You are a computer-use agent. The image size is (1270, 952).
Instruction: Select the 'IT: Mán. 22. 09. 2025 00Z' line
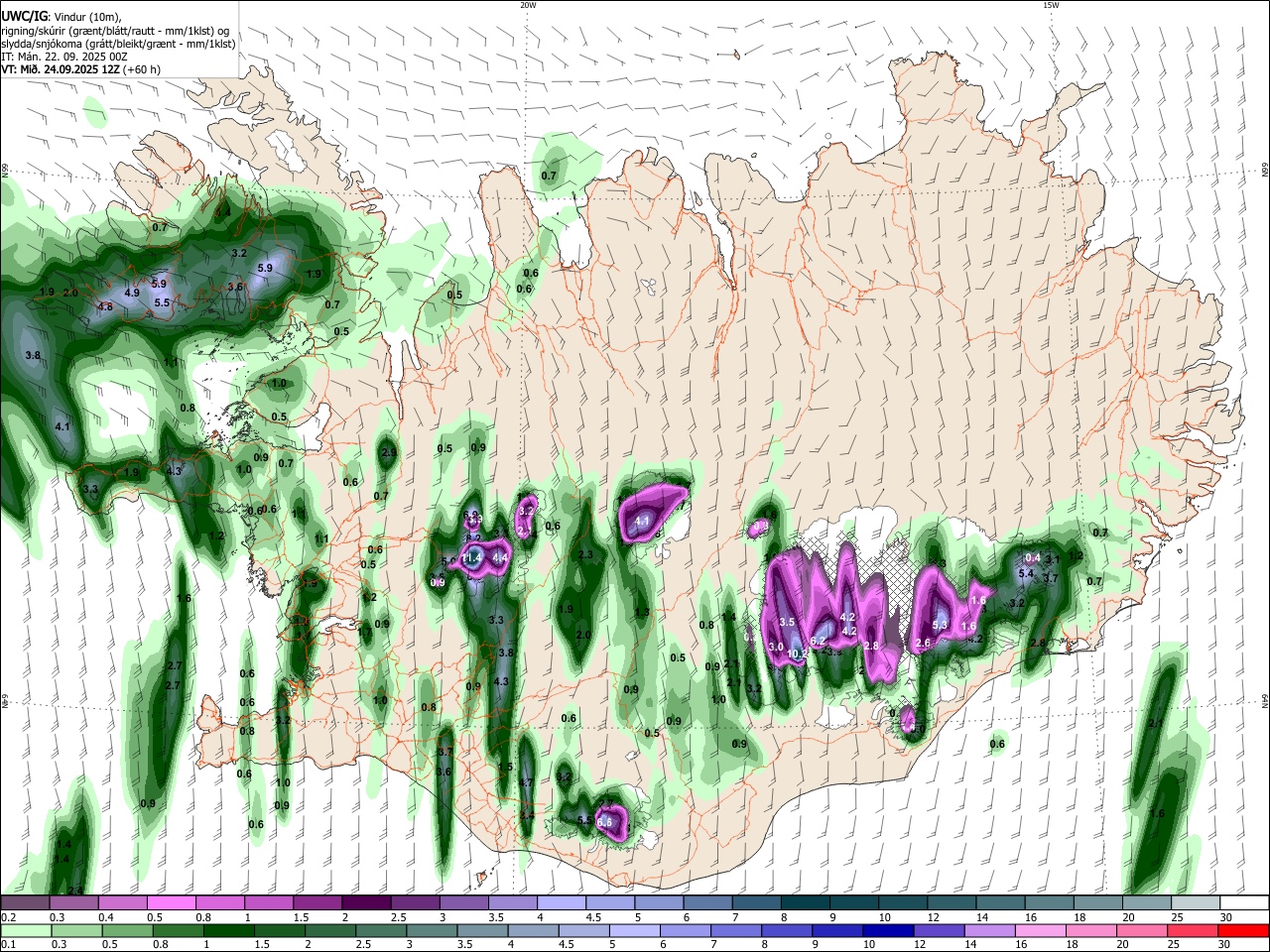[64, 57]
